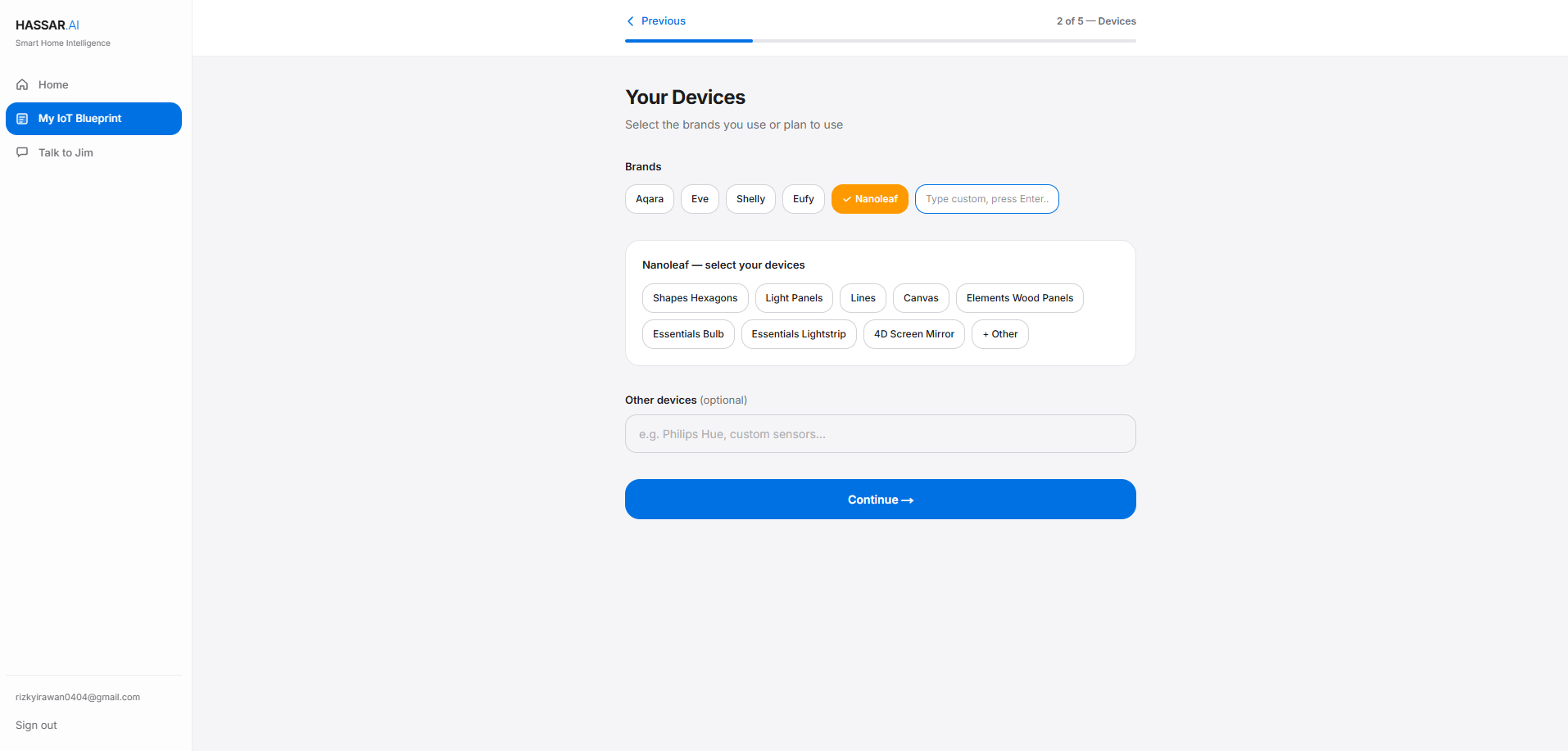Click 'Select the brands you use' subtitle
The height and width of the screenshot is (751, 1568).
point(734,124)
